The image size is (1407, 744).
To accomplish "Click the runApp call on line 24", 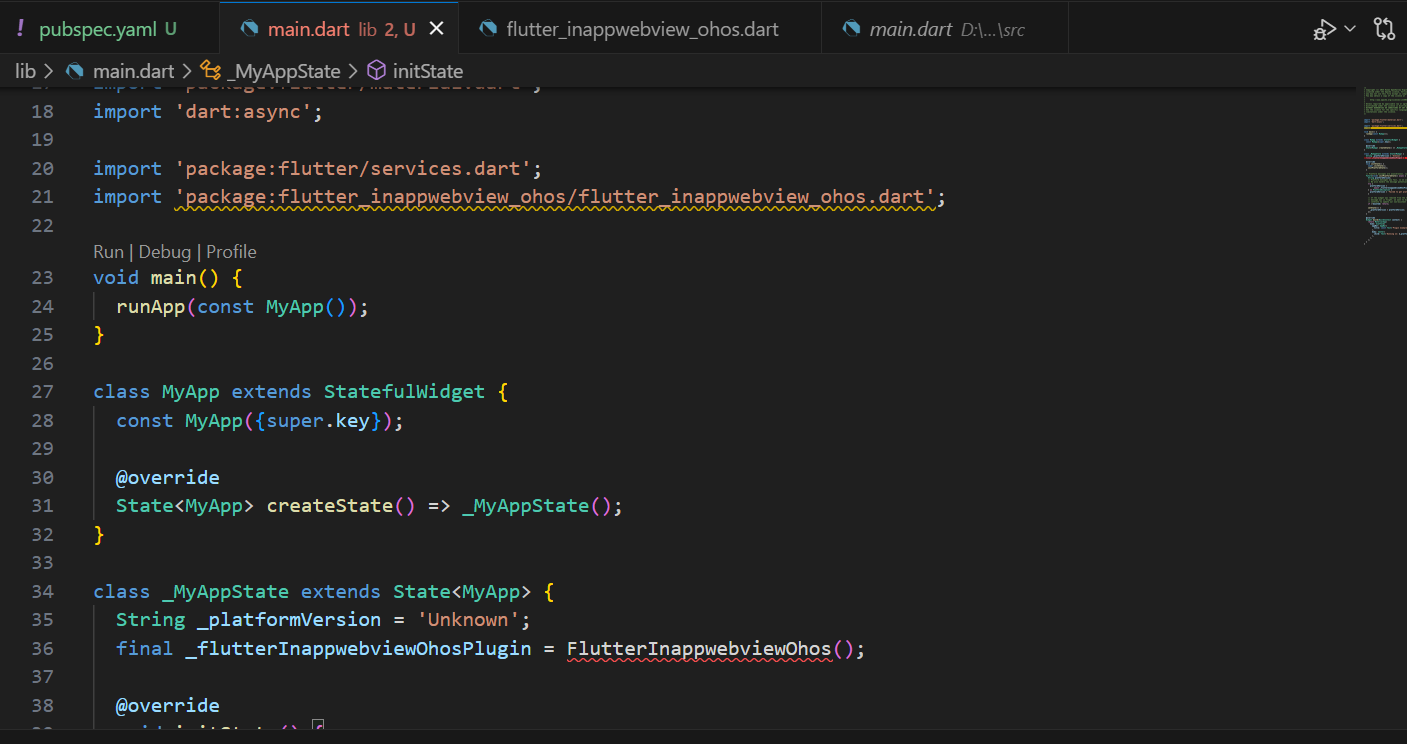I will 151,307.
